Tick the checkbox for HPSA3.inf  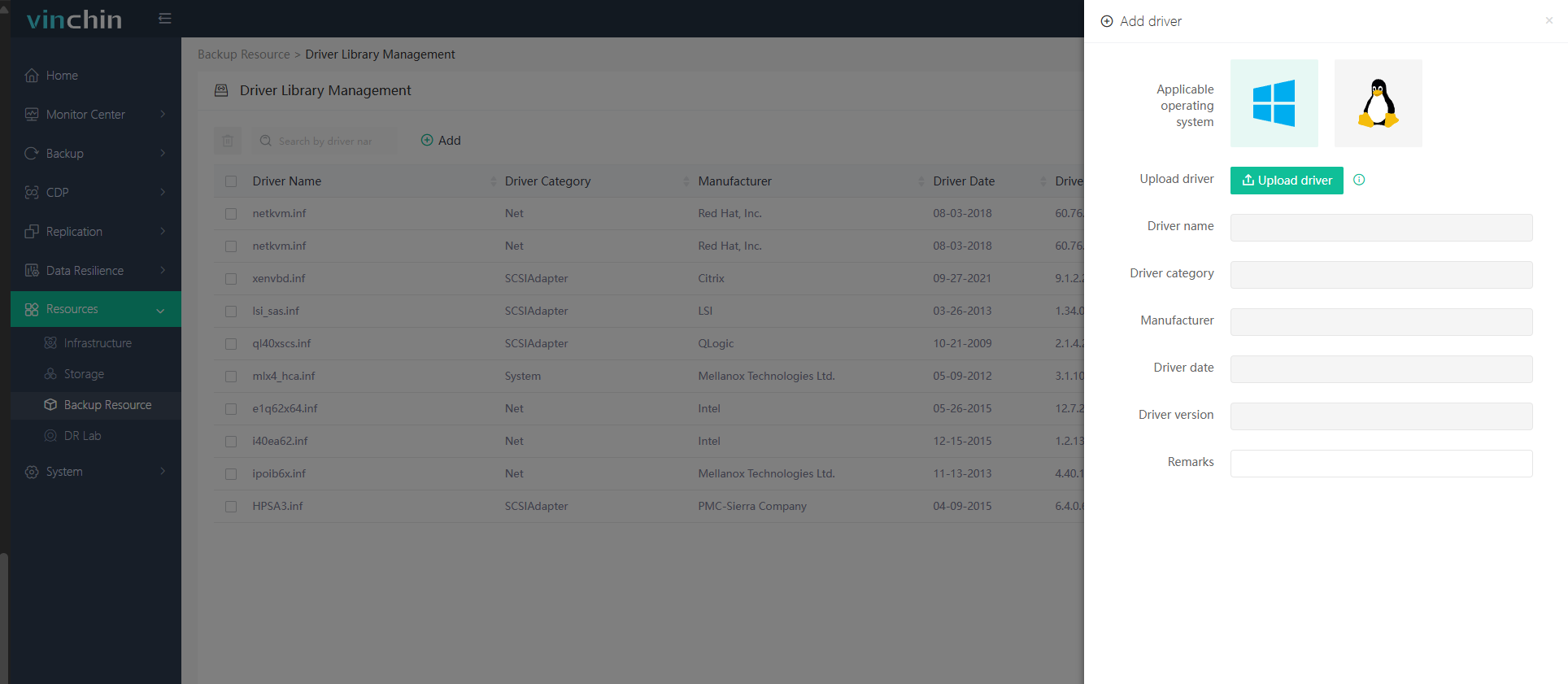[231, 507]
